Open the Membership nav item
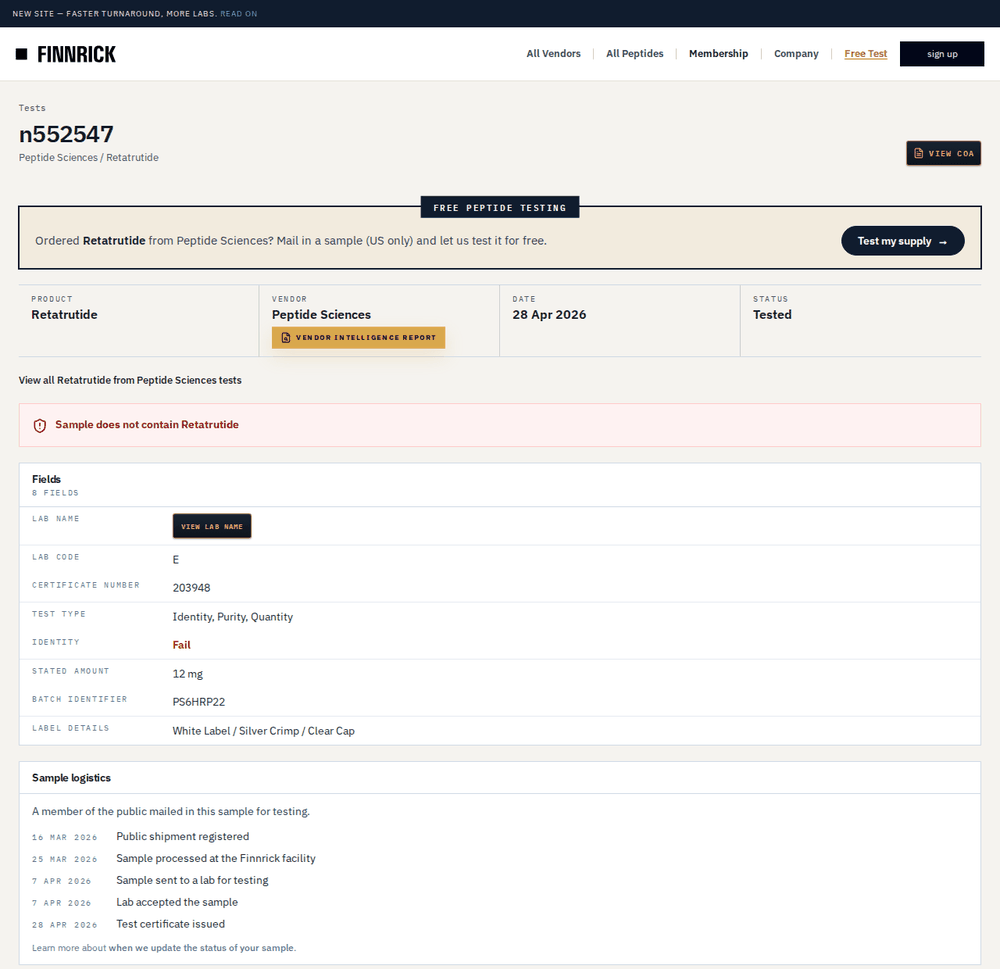Screen dimensions: 1000x969 coord(718,54)
